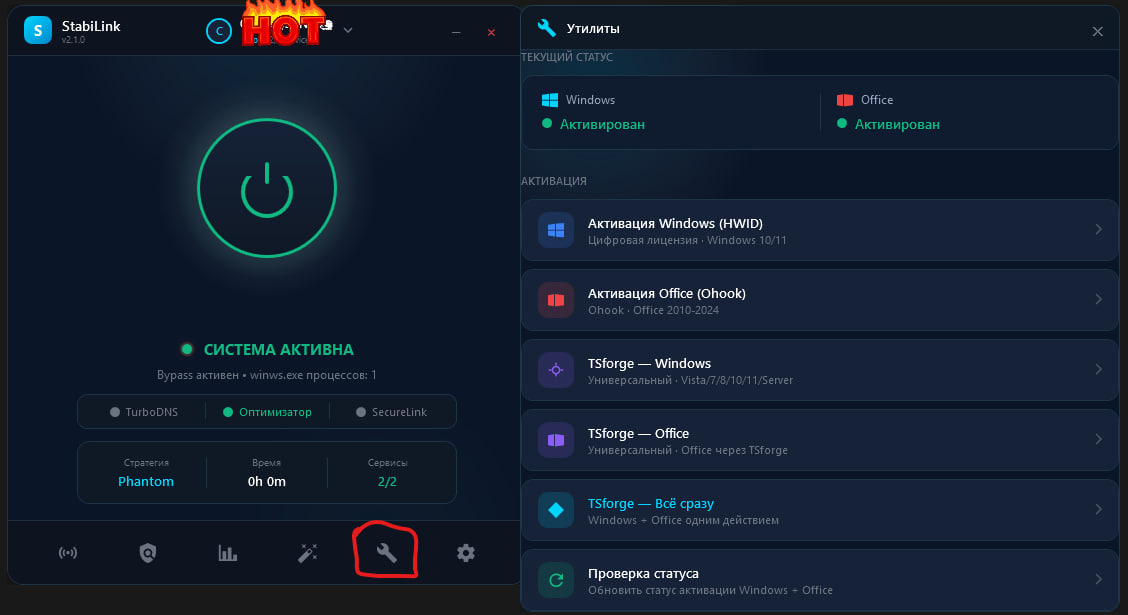Click the 2/2 services value

[x=387, y=481]
